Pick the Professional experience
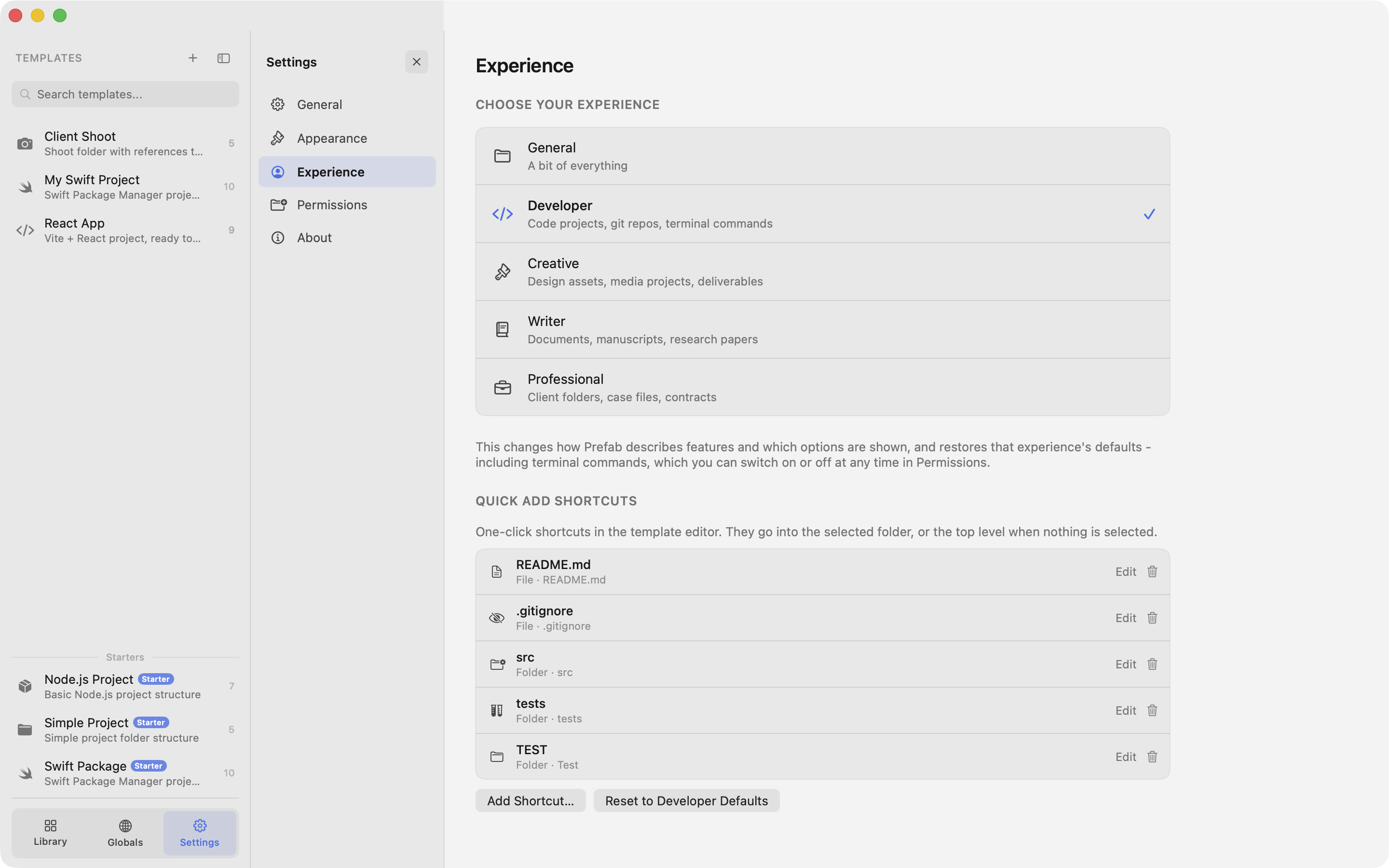This screenshot has width=1389, height=868. tap(822, 388)
